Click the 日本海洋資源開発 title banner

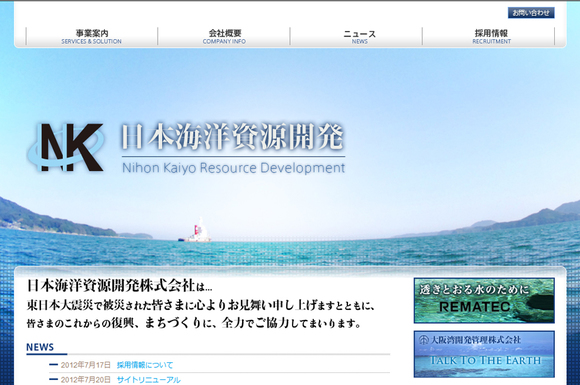coord(233,137)
